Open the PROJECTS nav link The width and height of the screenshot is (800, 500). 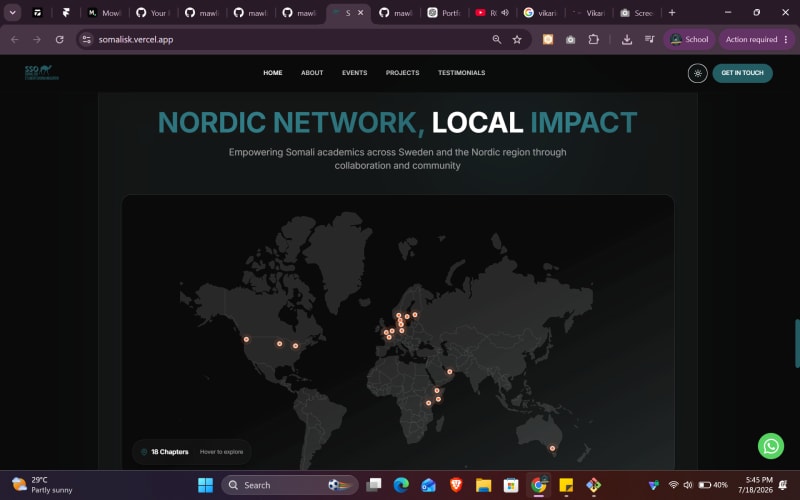[402, 73]
